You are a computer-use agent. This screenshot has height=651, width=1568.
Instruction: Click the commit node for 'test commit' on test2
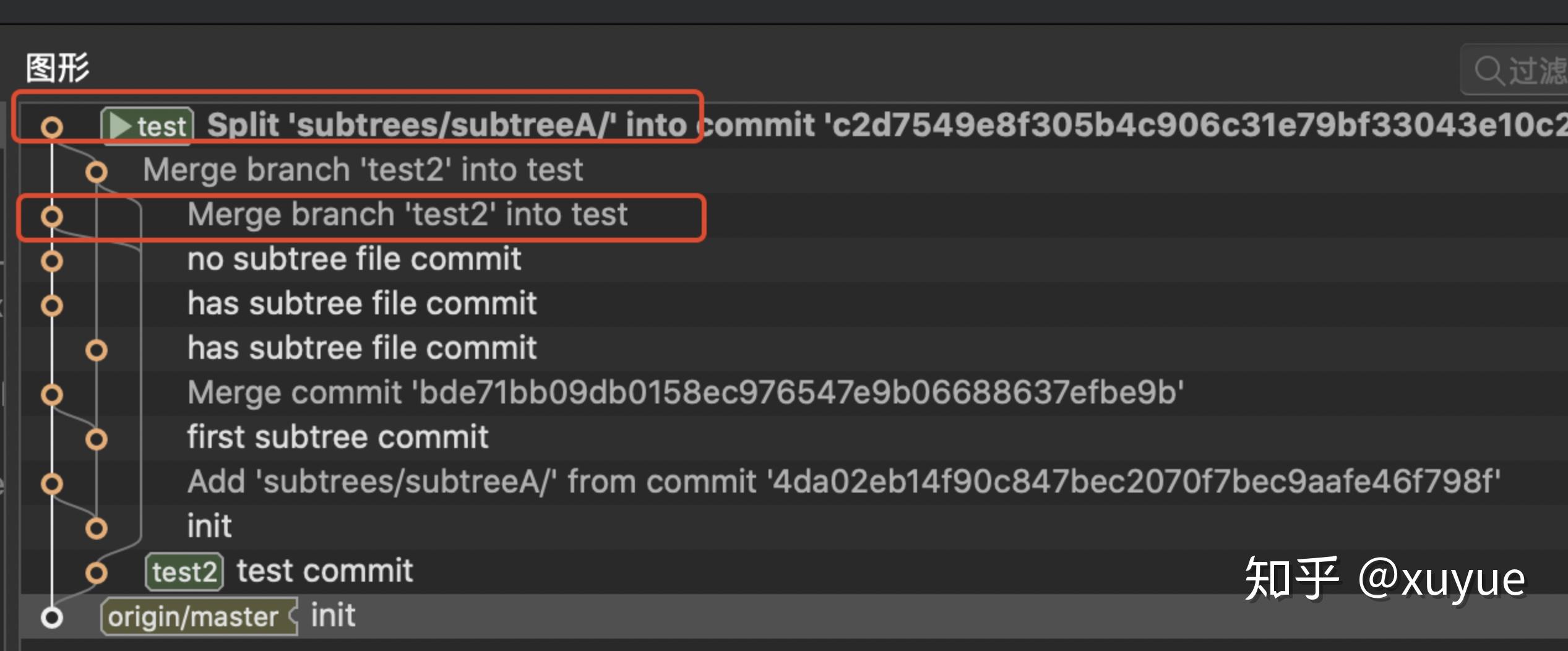coord(96,572)
